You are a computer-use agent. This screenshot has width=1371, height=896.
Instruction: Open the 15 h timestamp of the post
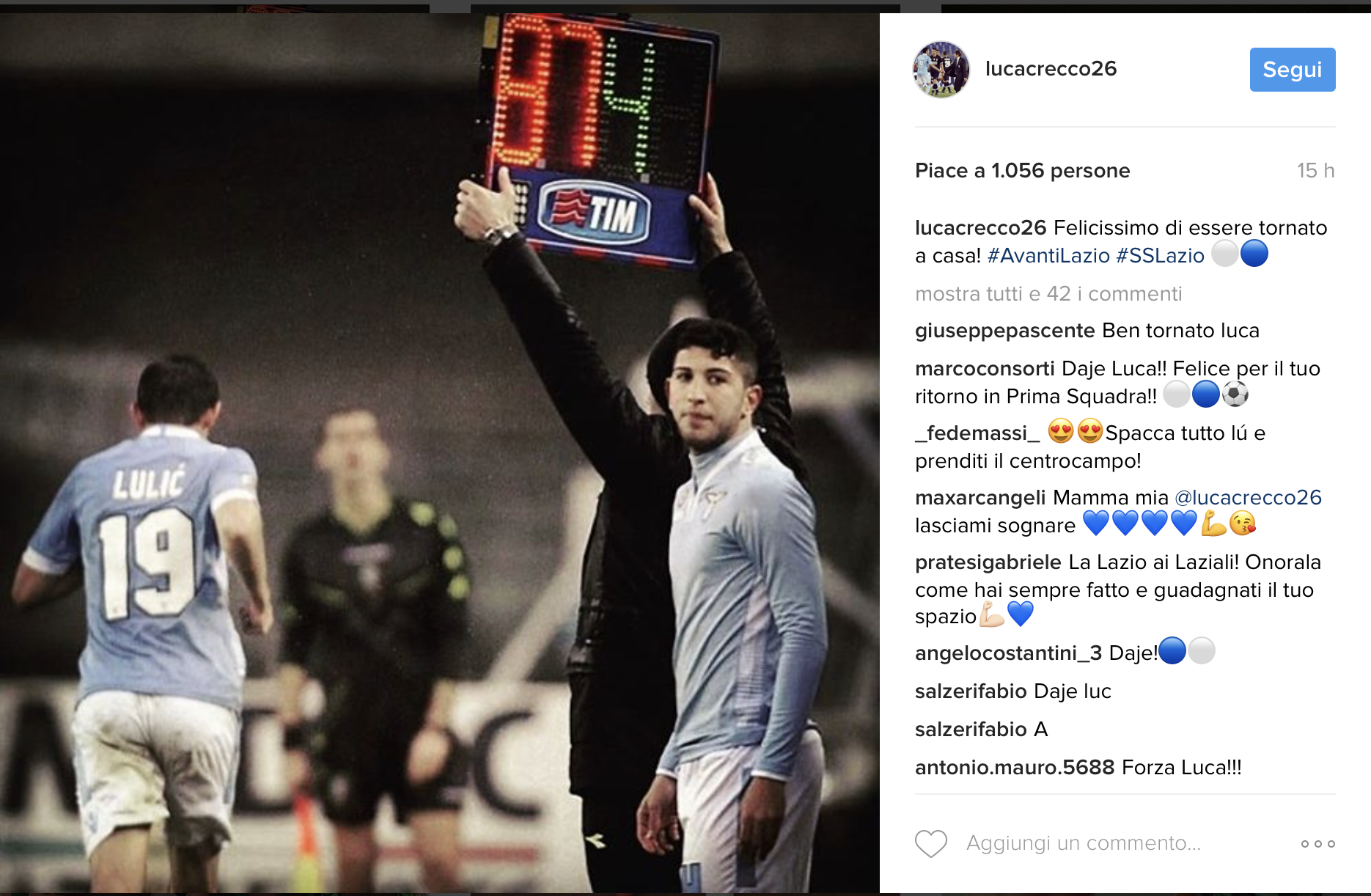coord(1315,171)
